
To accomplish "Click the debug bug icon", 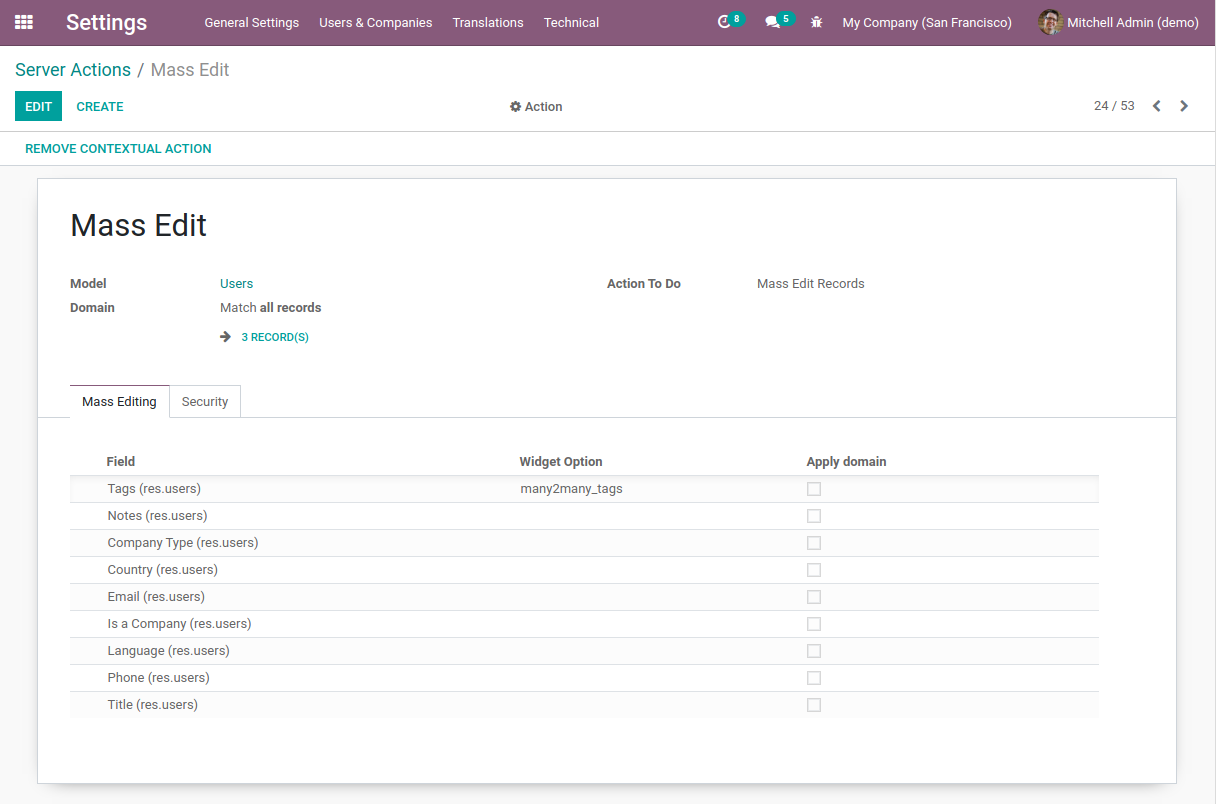I will click(x=816, y=22).
